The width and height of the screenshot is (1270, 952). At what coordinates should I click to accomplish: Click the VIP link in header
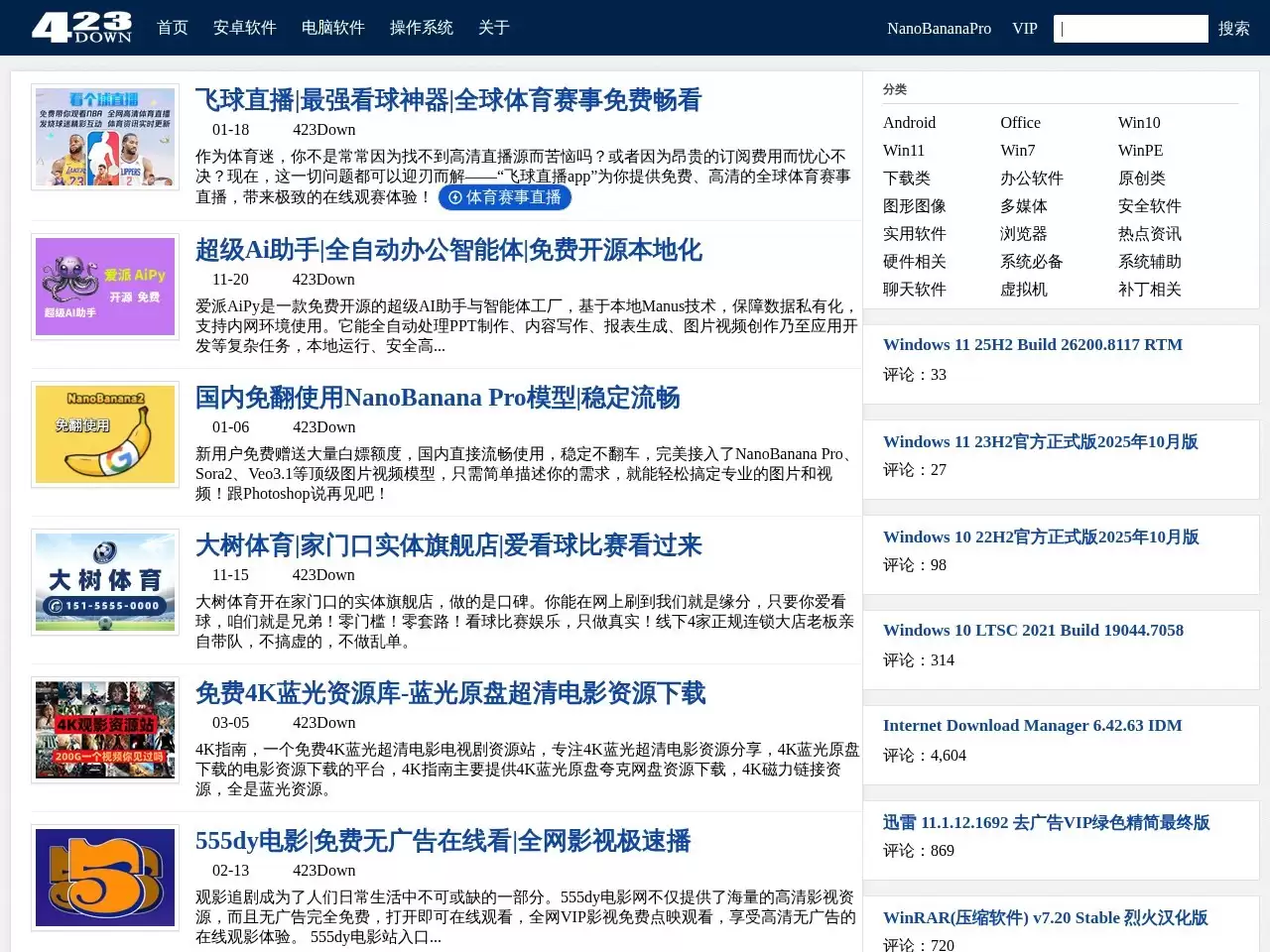(1025, 29)
